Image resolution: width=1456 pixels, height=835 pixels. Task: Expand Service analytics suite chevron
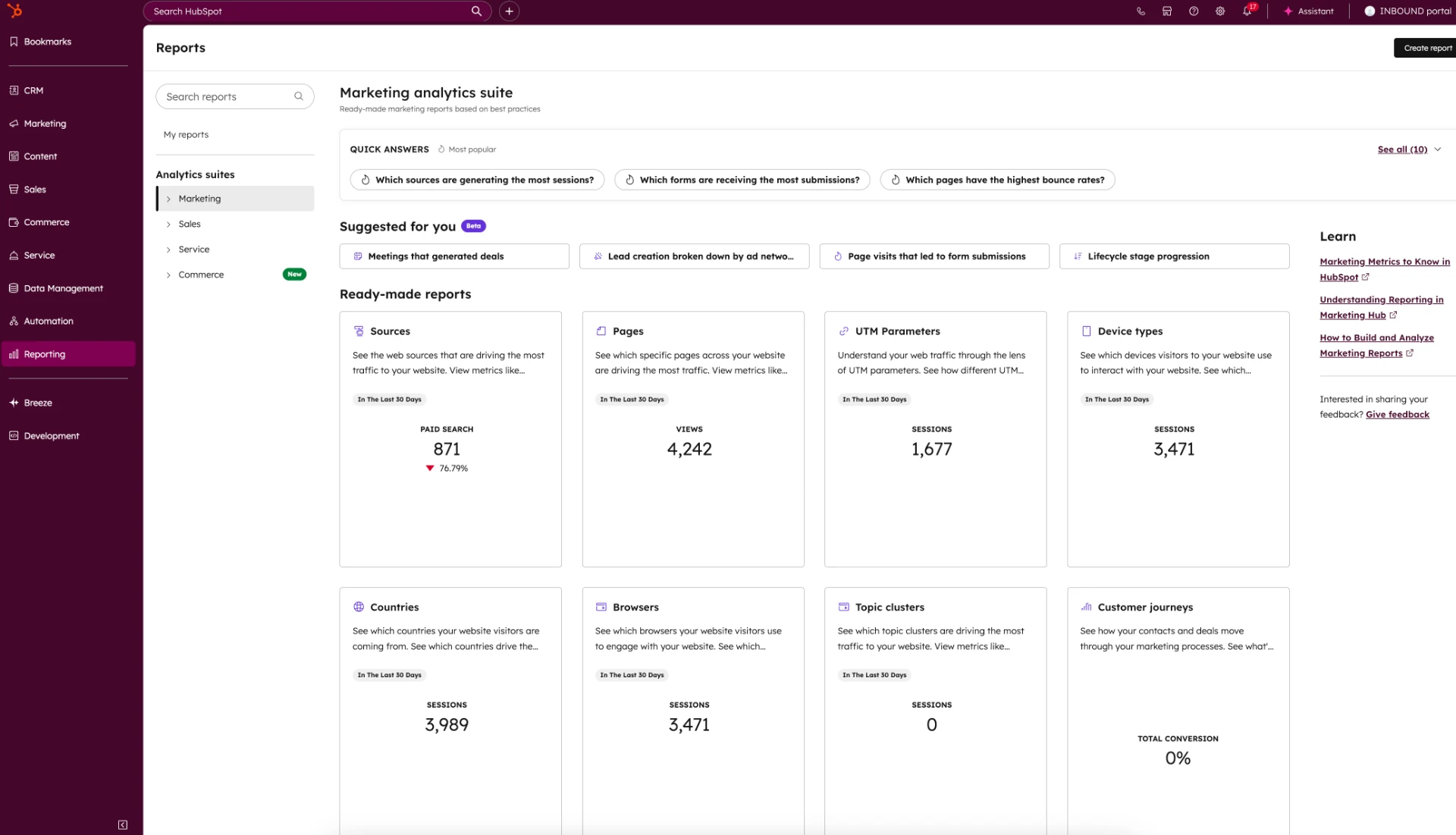[x=168, y=250]
